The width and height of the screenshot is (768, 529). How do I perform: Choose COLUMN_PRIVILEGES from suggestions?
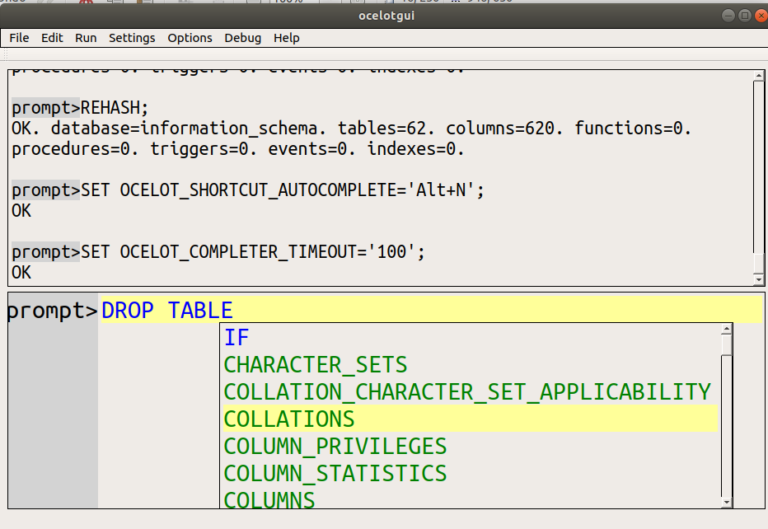click(x=470, y=446)
